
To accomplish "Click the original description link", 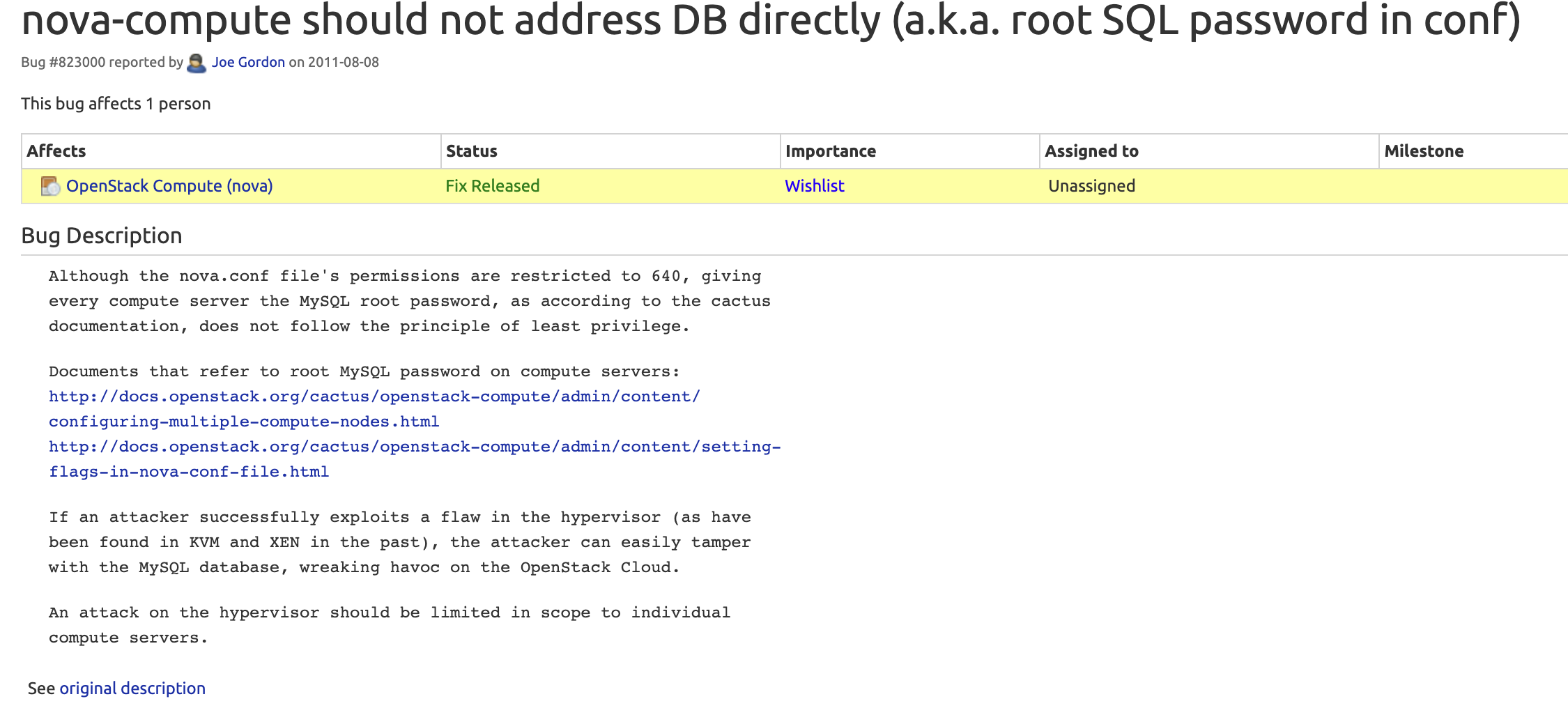I will pyautogui.click(x=132, y=689).
